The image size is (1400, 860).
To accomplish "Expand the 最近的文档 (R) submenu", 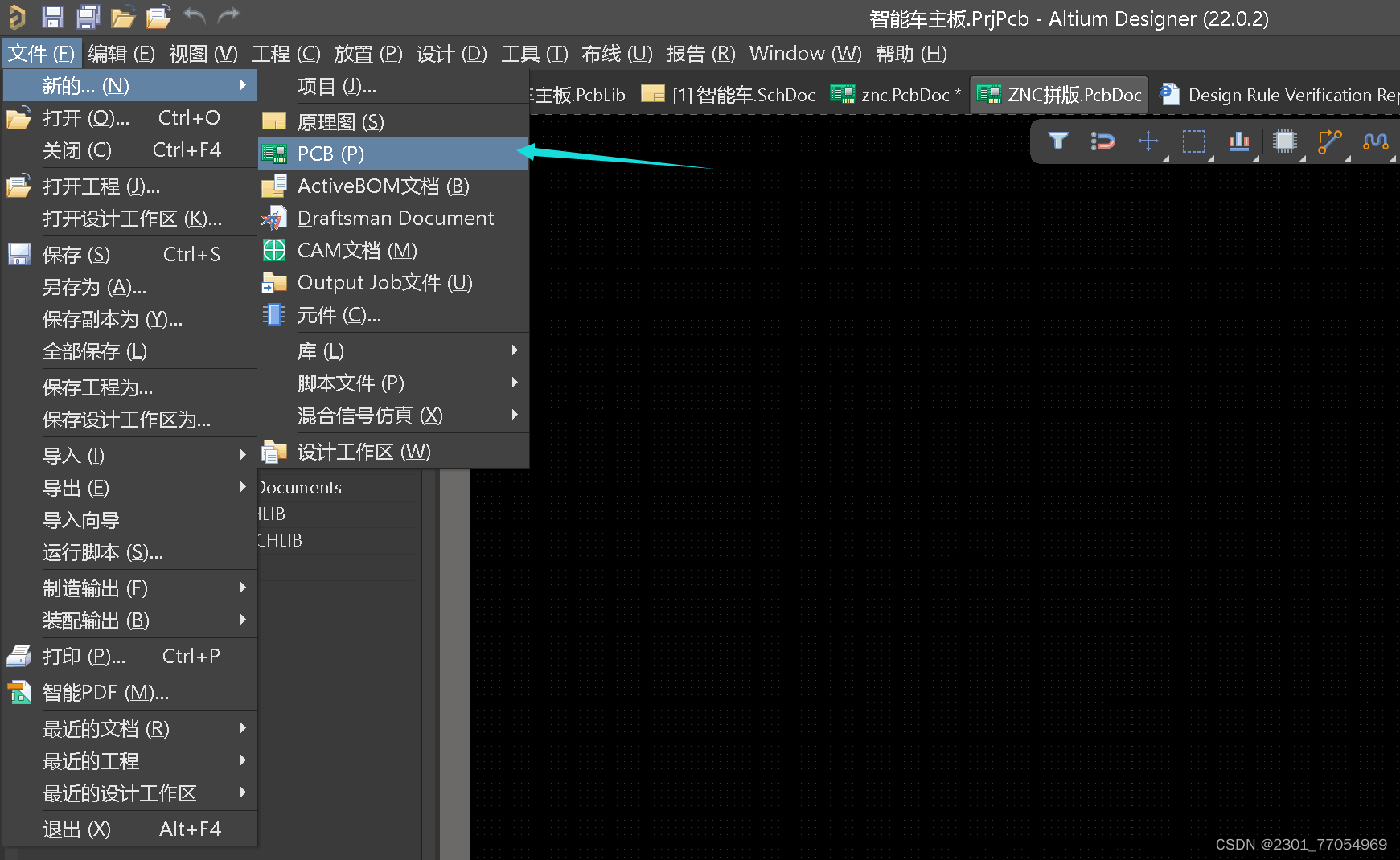I will coord(130,729).
